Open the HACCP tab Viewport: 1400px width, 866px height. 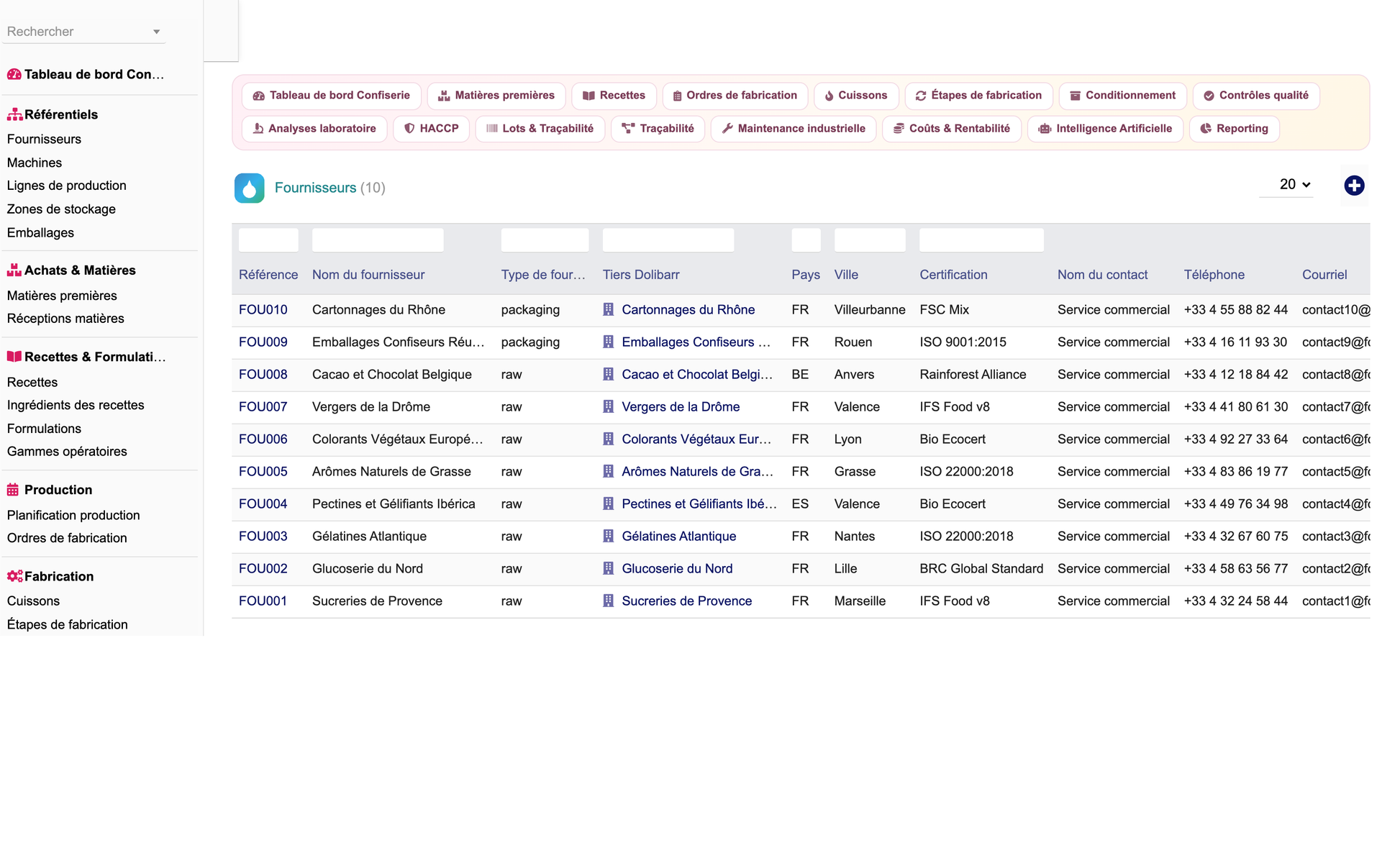point(432,129)
